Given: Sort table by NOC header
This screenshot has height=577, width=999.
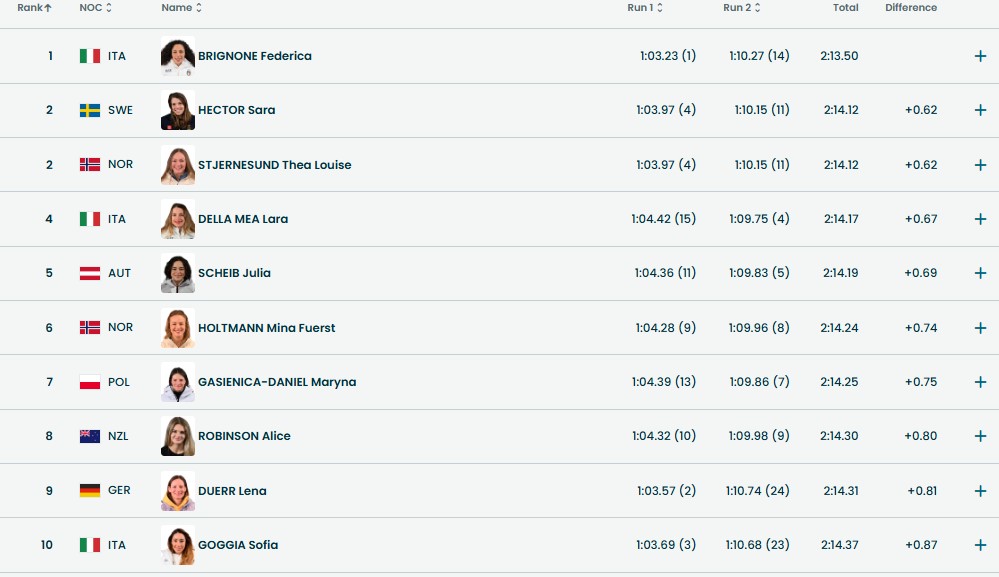Looking at the screenshot, I should (x=96, y=8).
